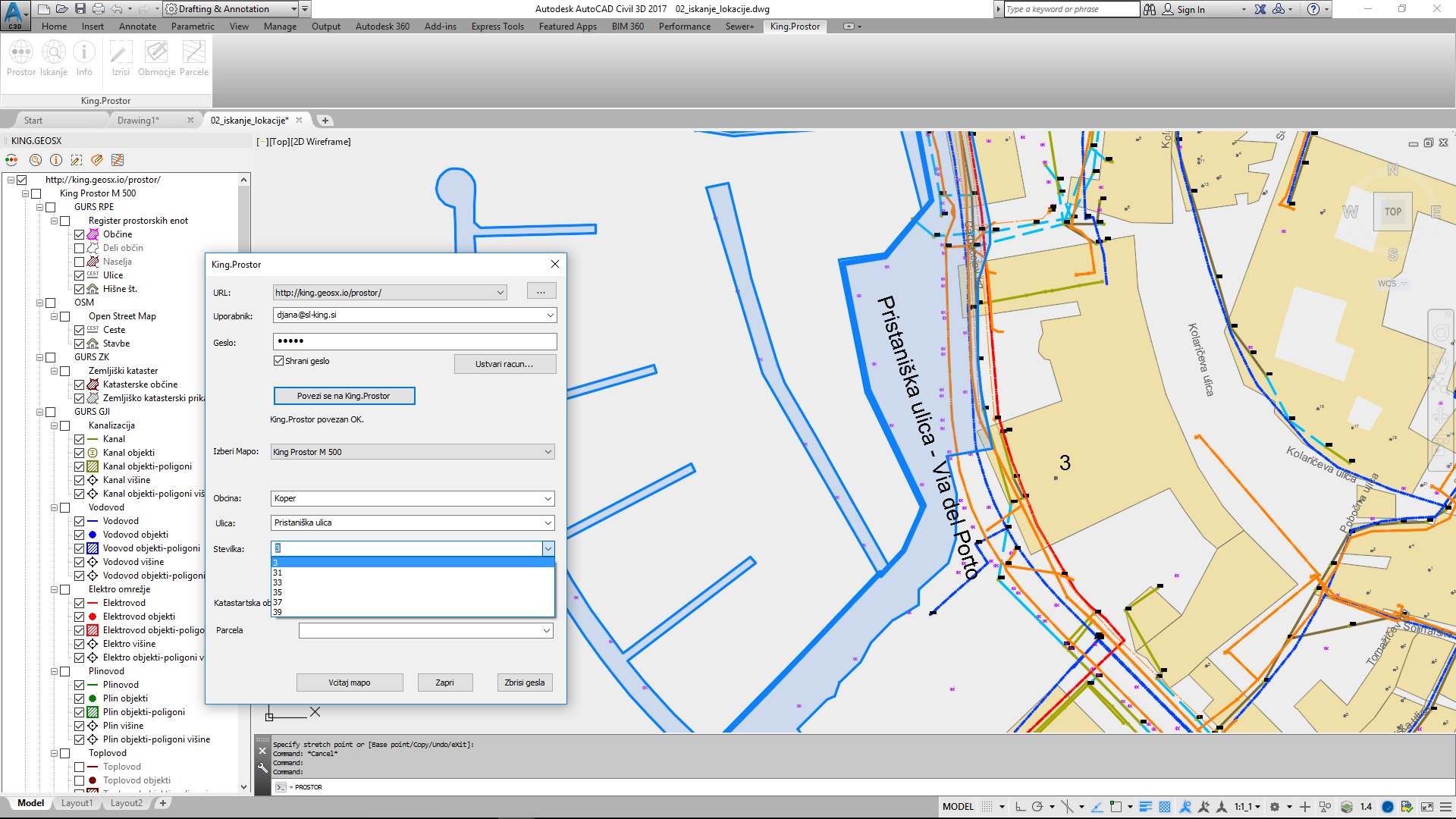This screenshot has width=1456, height=819.
Task: Switch to the Drawing1* document tab
Action: [x=138, y=121]
